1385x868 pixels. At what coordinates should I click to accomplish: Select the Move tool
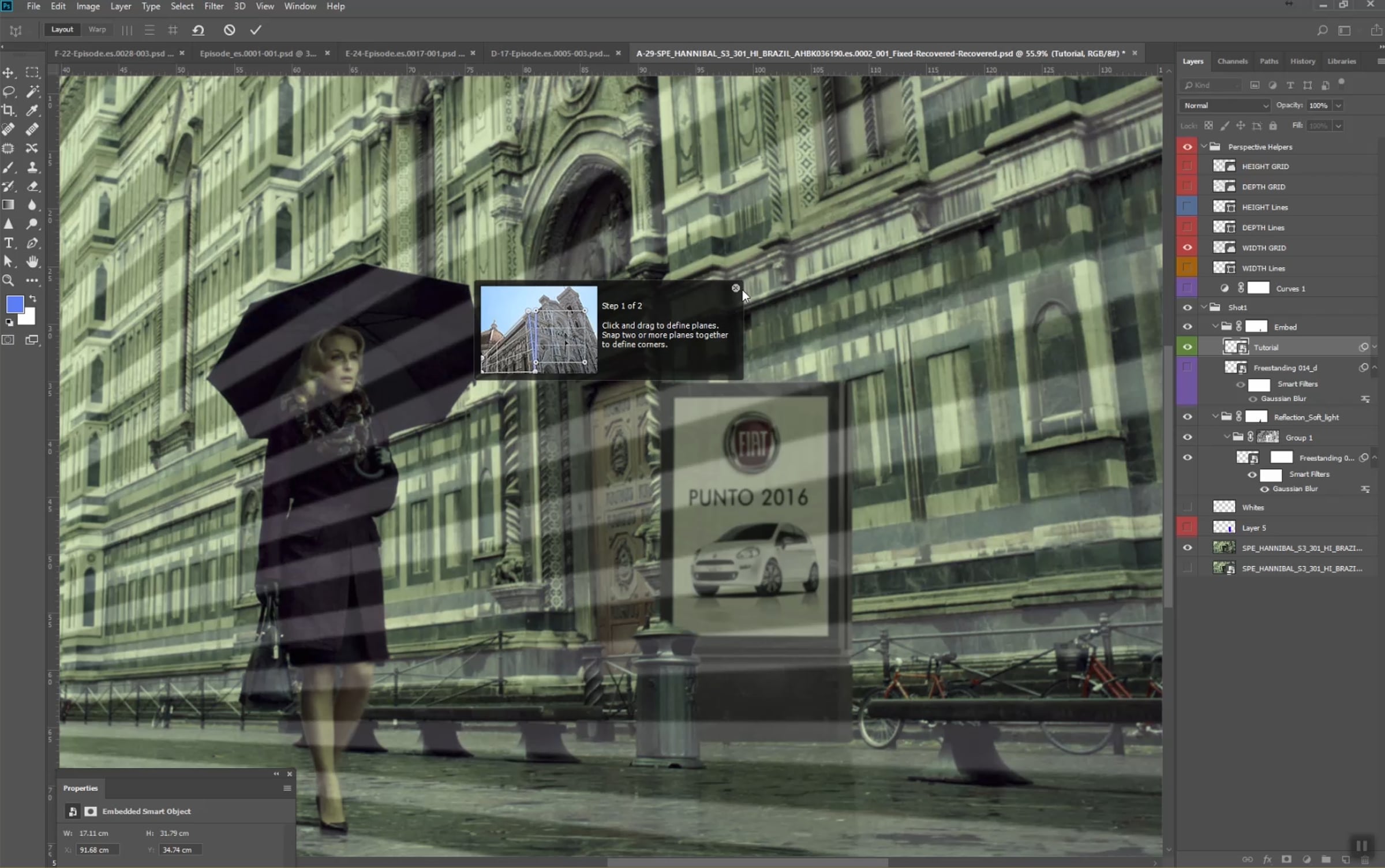(x=9, y=73)
